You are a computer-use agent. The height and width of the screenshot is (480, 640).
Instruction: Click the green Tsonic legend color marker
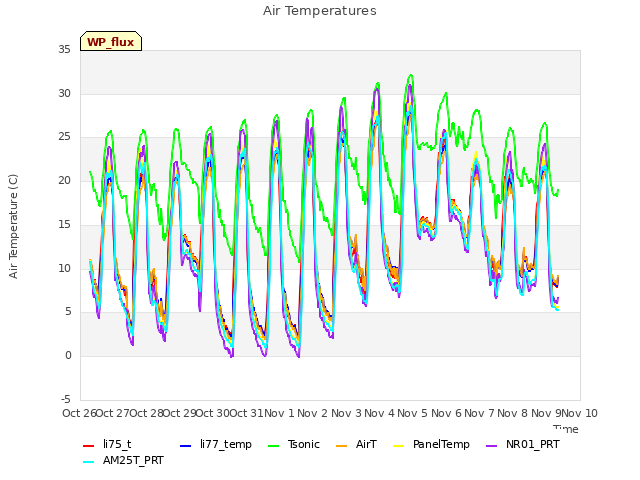(273, 445)
